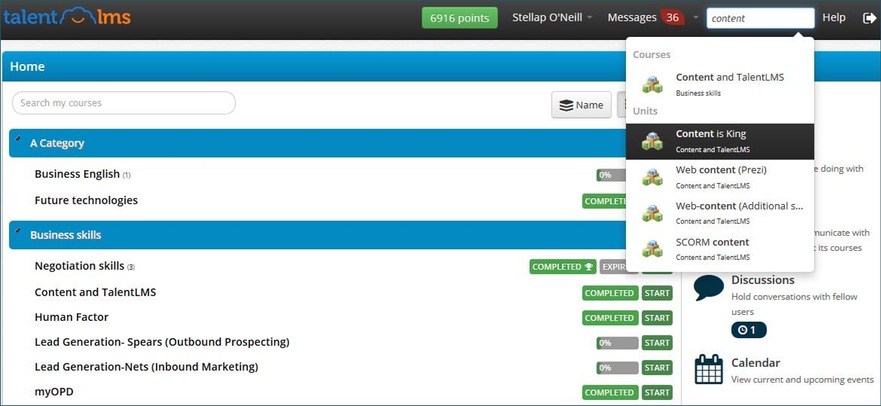Image resolution: width=881 pixels, height=406 pixels.
Task: Click the Business English 0% progress bar
Action: tap(611, 175)
